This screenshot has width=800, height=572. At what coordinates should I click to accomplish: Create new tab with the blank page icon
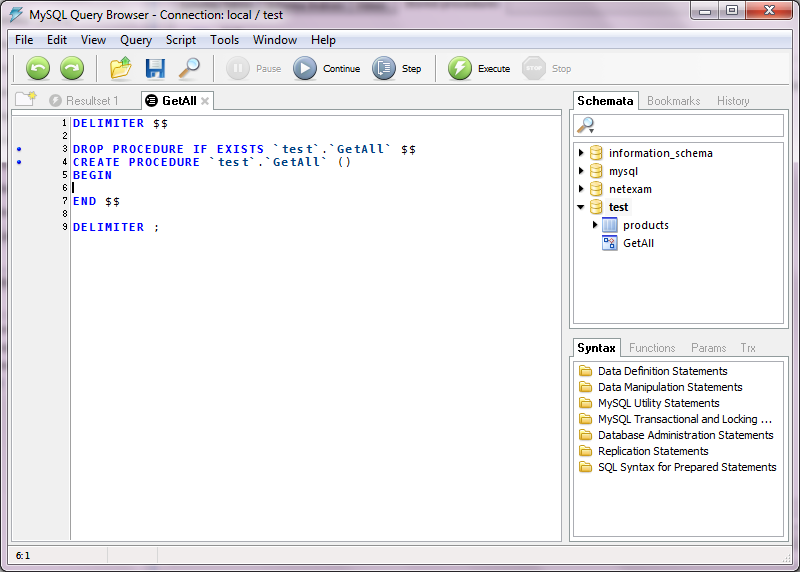pyautogui.click(x=26, y=98)
